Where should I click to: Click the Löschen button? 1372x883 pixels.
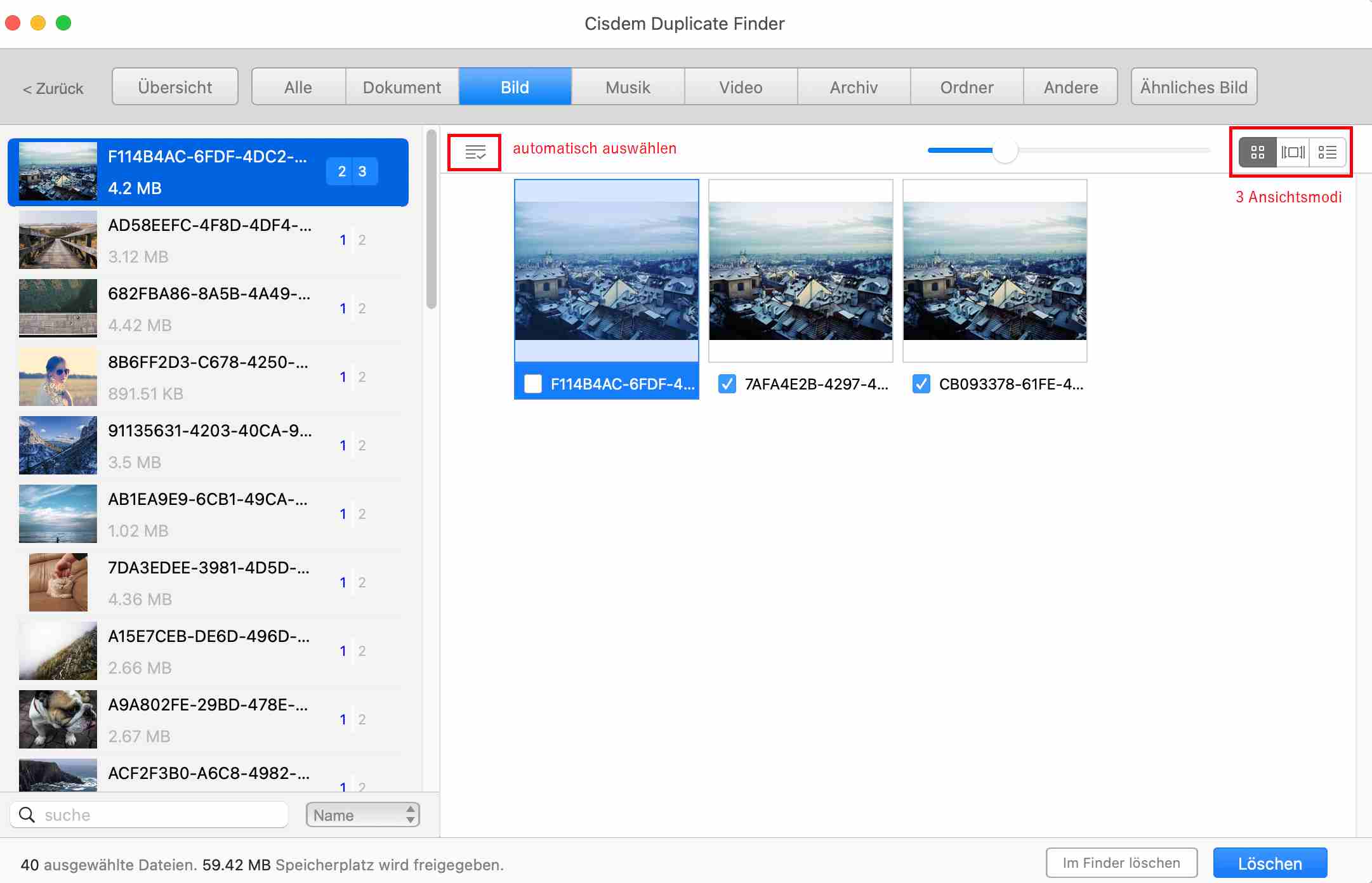(x=1269, y=863)
